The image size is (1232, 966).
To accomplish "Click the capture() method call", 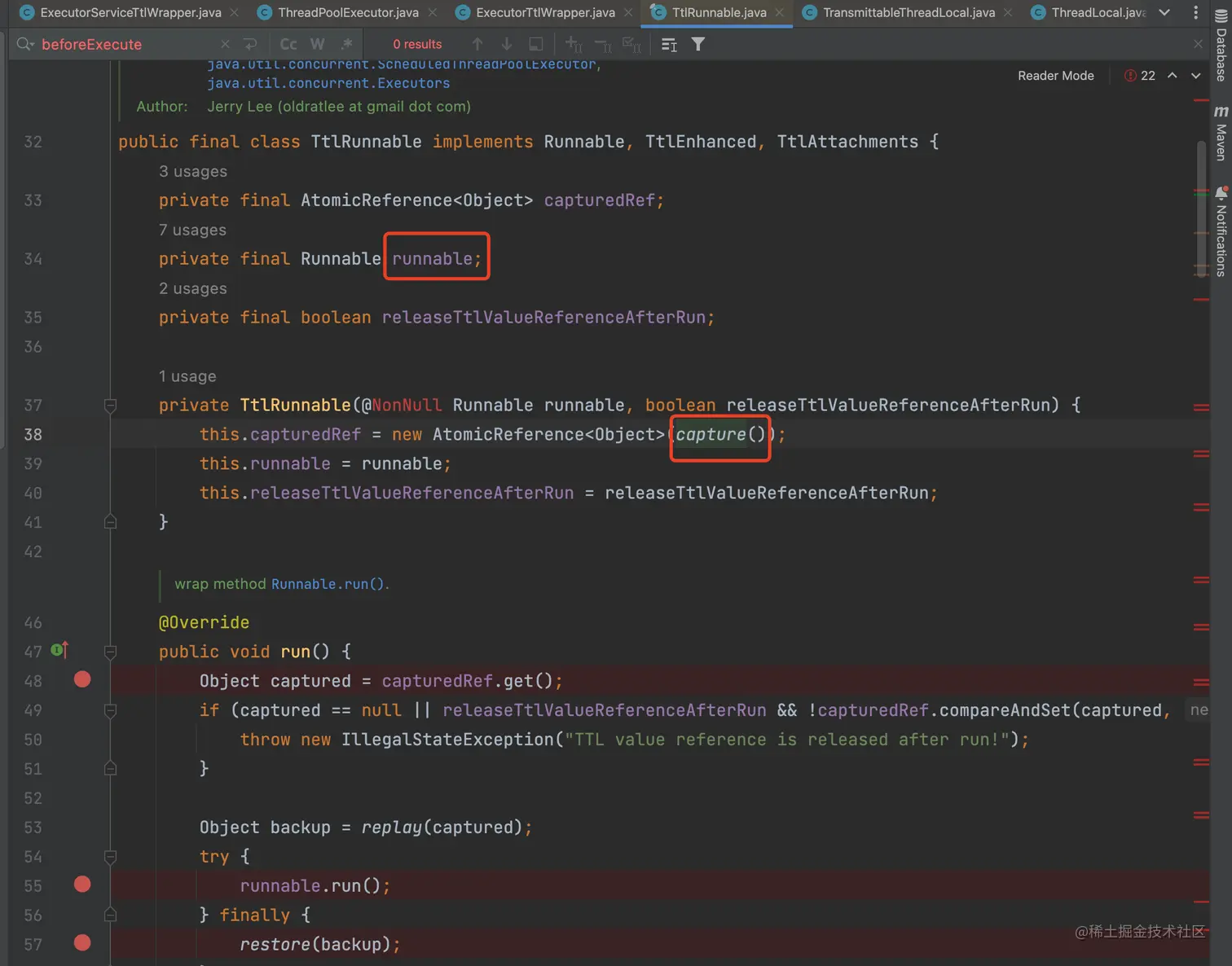I will pyautogui.click(x=721, y=434).
